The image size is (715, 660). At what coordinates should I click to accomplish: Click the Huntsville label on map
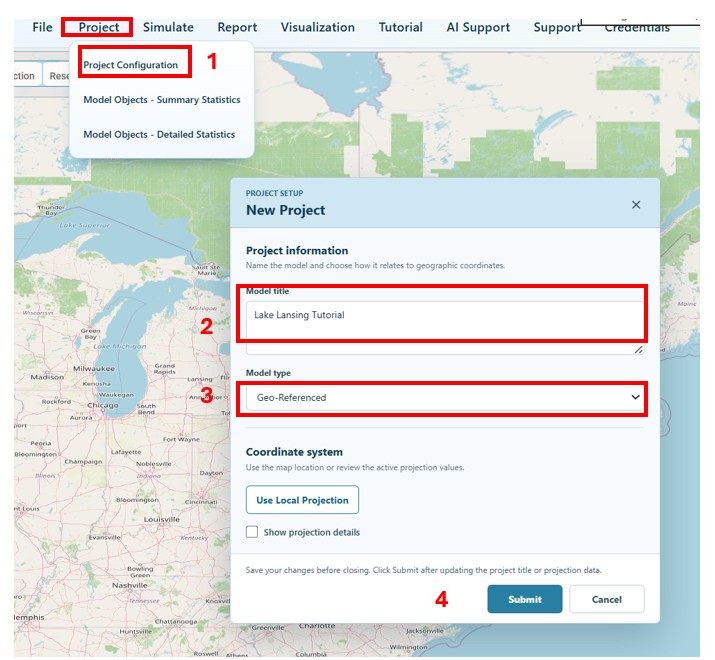point(136,631)
